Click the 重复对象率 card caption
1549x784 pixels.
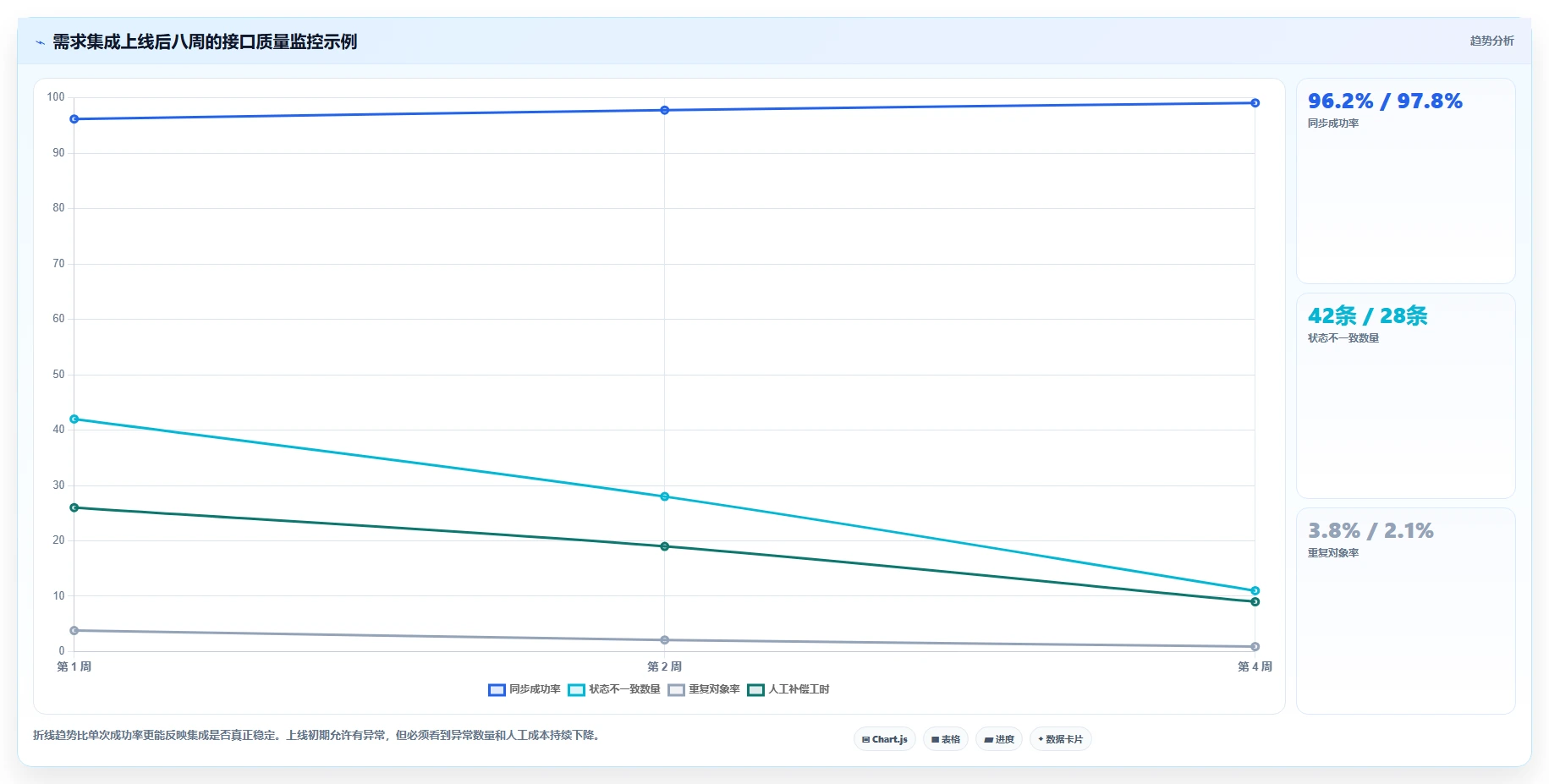(x=1333, y=553)
